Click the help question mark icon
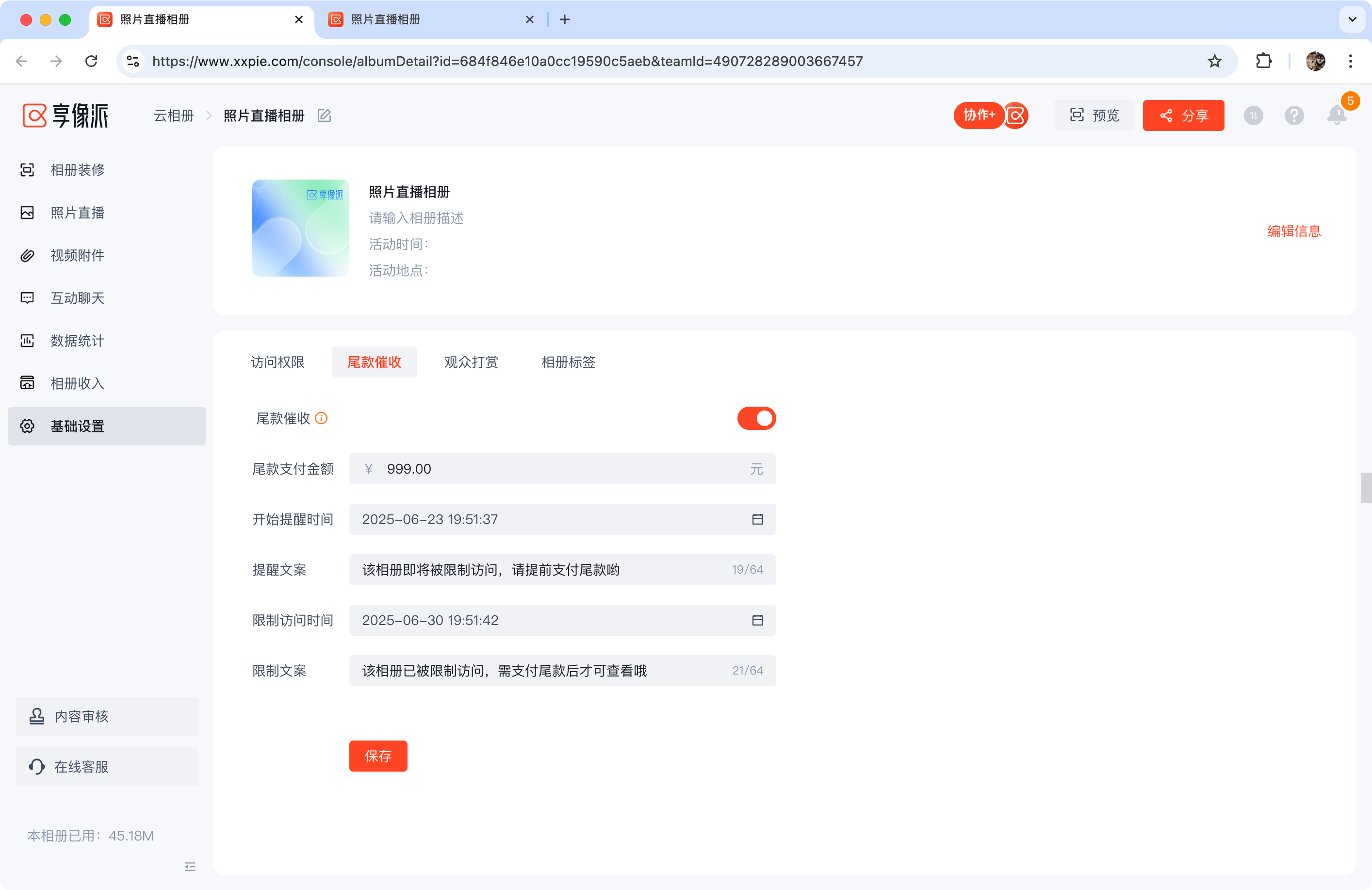 (x=1294, y=115)
